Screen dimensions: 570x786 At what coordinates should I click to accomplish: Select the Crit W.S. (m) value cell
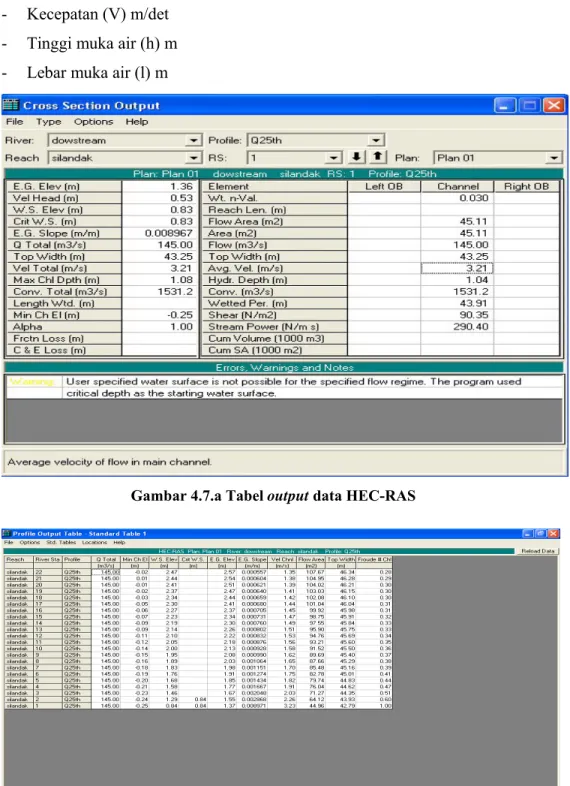click(160, 221)
